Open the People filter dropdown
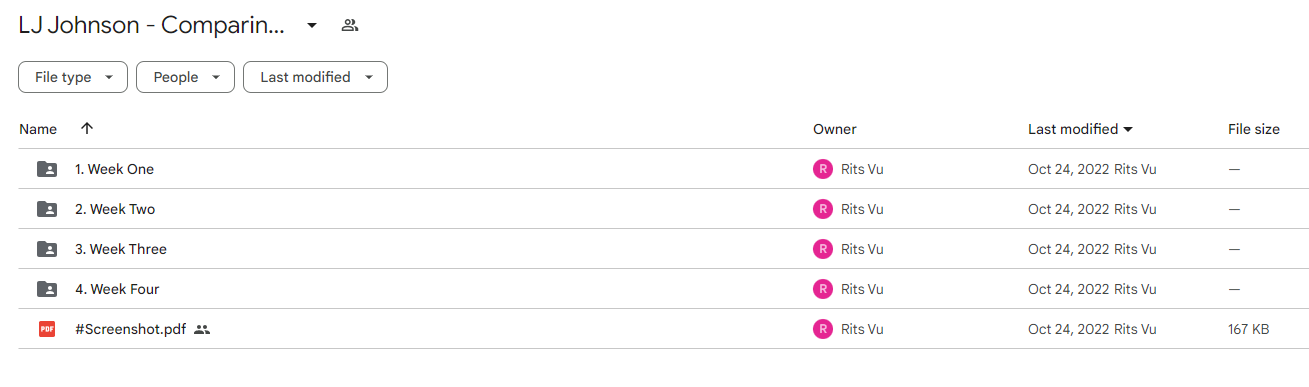The width and height of the screenshot is (1309, 387). point(186,77)
